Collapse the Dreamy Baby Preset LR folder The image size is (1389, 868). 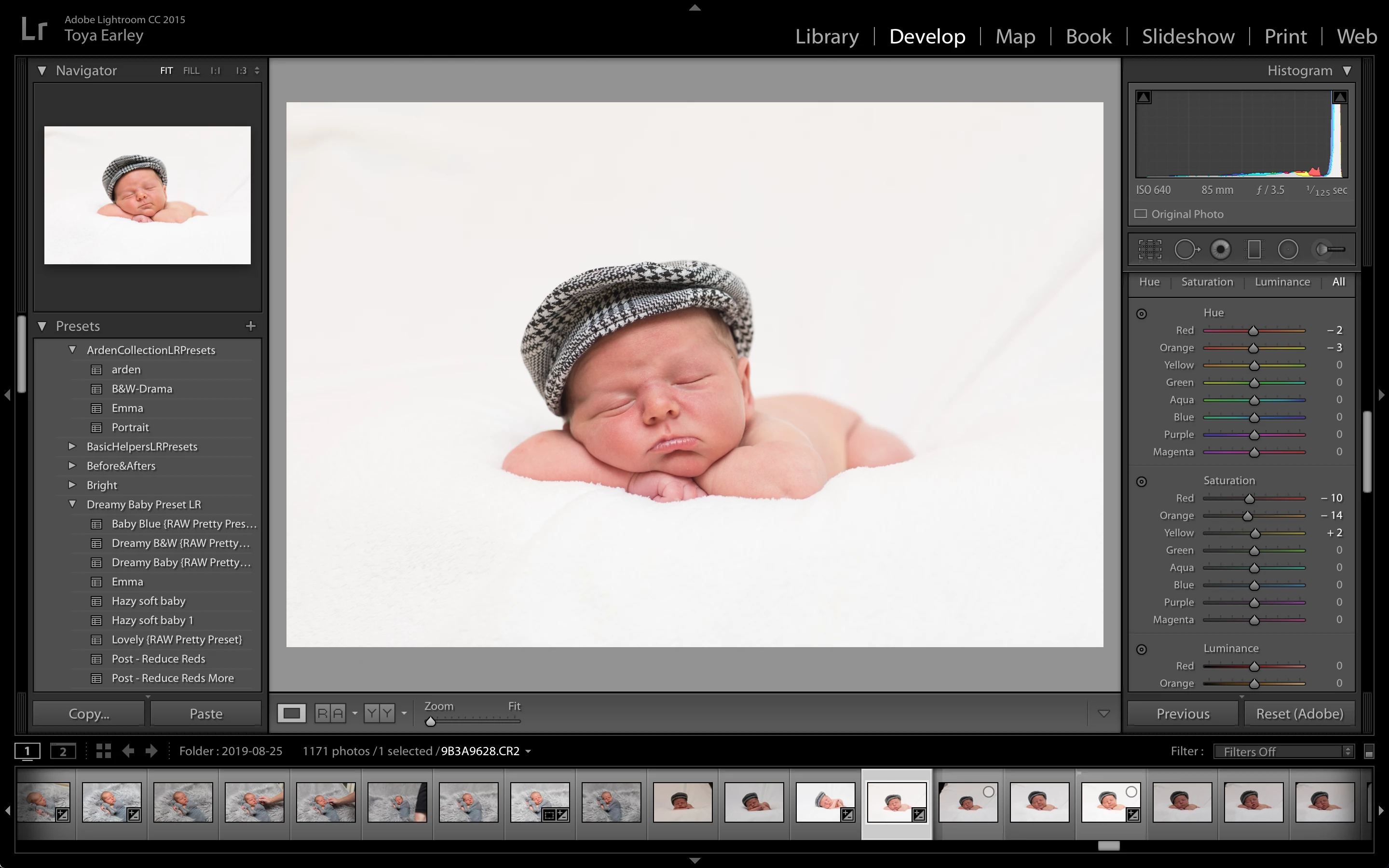coord(72,504)
